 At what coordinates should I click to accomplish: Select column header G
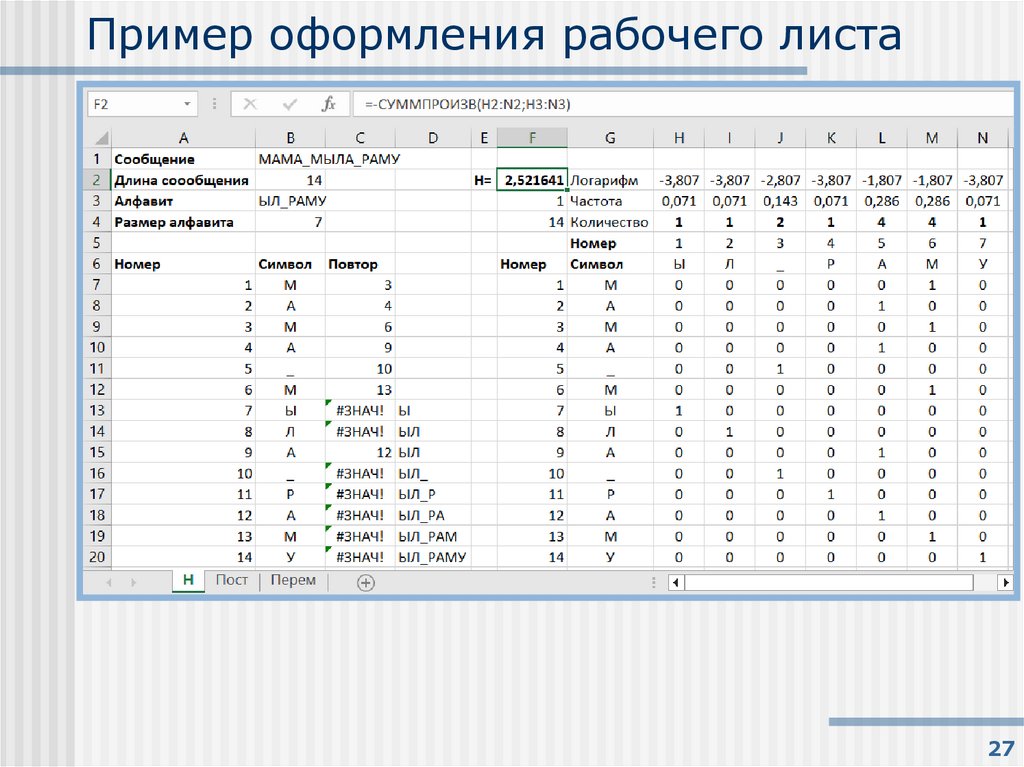click(610, 137)
